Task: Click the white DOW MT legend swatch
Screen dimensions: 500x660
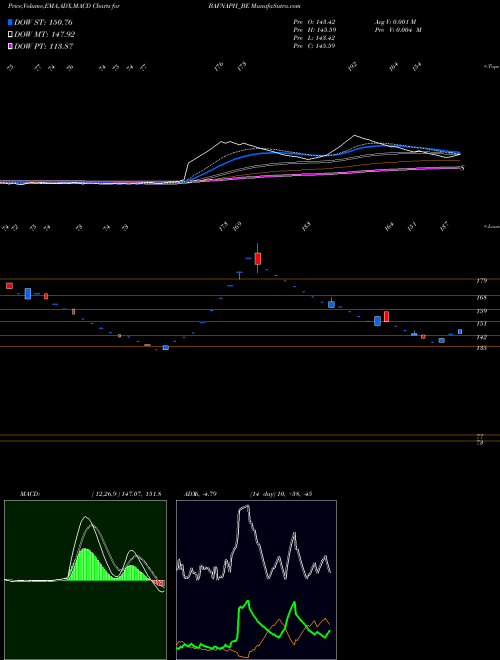Action: [x=10, y=34]
